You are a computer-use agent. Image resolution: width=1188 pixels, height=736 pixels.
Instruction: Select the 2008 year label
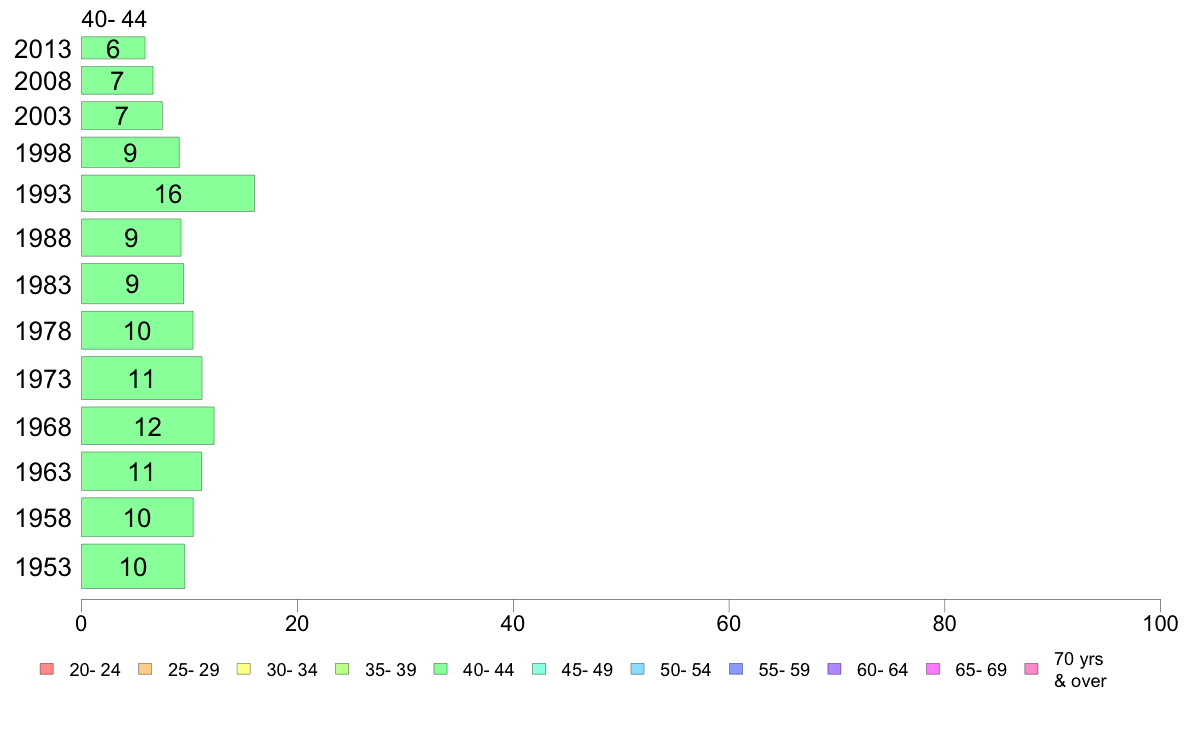click(x=42, y=81)
